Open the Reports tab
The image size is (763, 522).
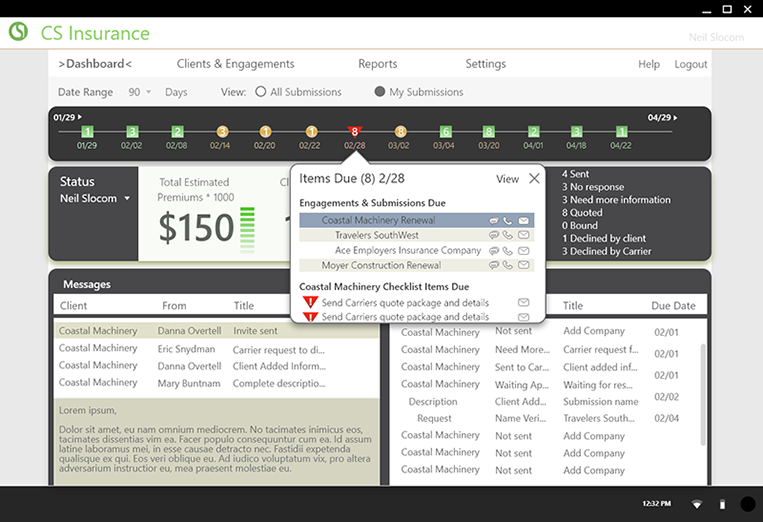click(x=377, y=64)
